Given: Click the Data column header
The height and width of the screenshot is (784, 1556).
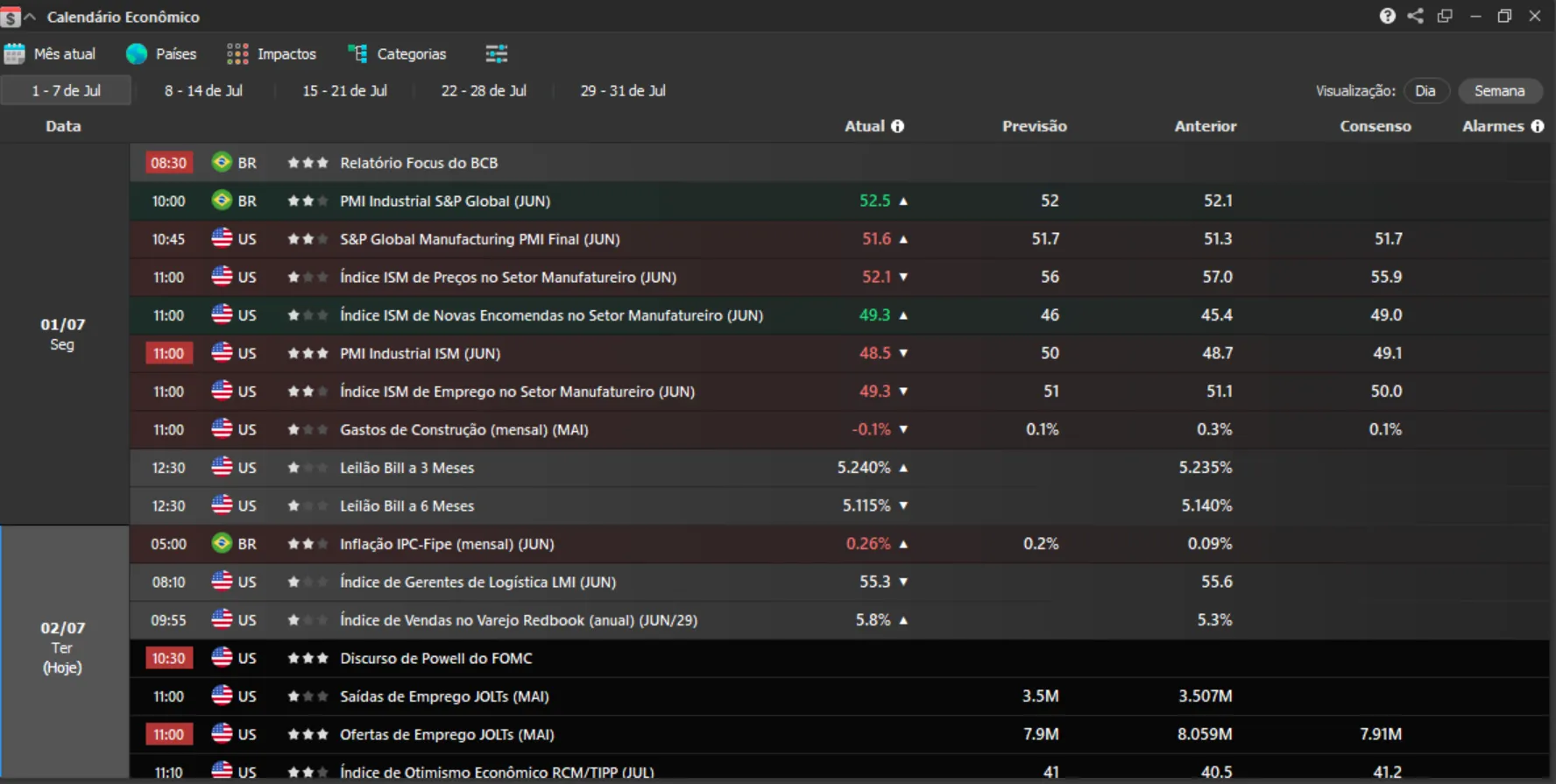Looking at the screenshot, I should click(63, 126).
